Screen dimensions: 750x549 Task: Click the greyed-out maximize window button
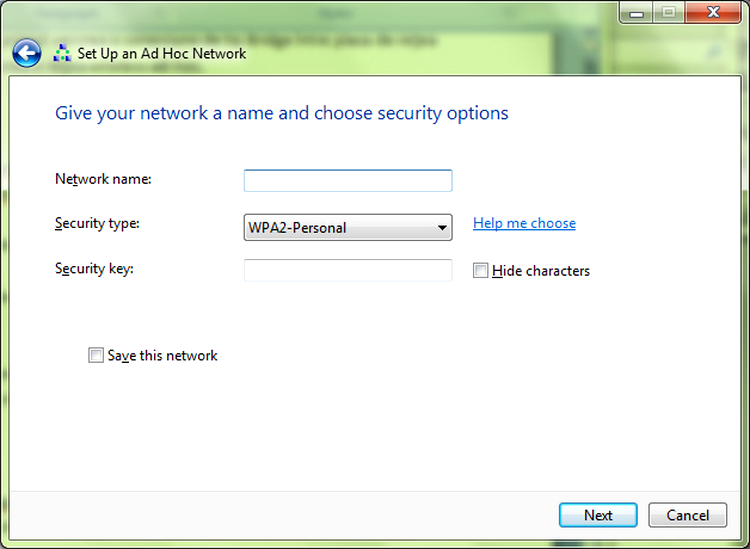pyautogui.click(x=669, y=12)
